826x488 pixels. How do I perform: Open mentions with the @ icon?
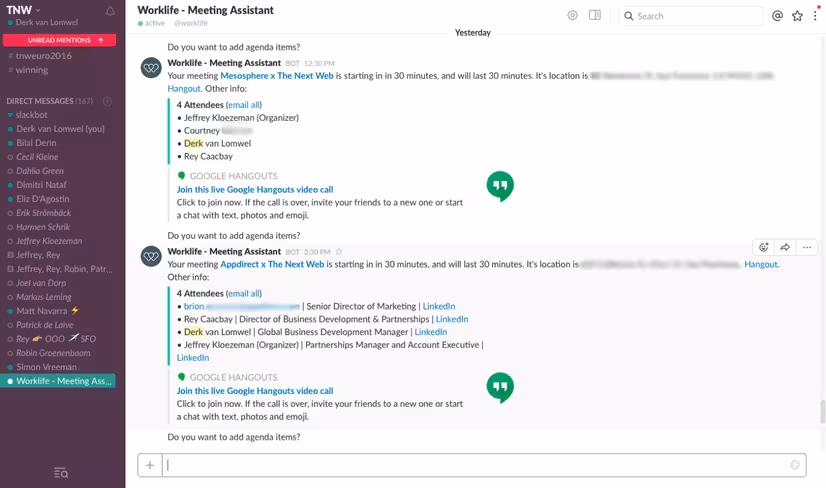click(x=777, y=16)
